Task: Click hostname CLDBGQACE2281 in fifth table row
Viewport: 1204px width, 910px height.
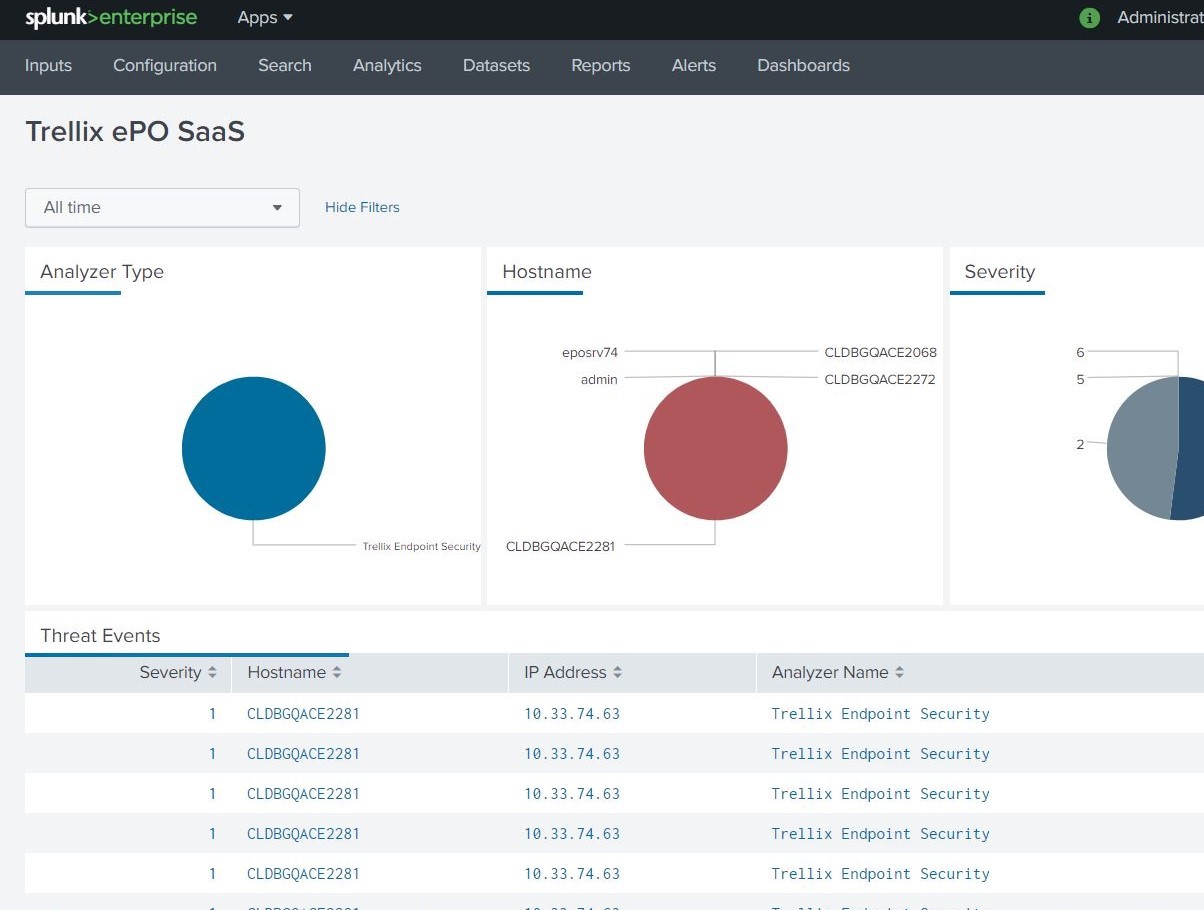Action: (x=303, y=874)
